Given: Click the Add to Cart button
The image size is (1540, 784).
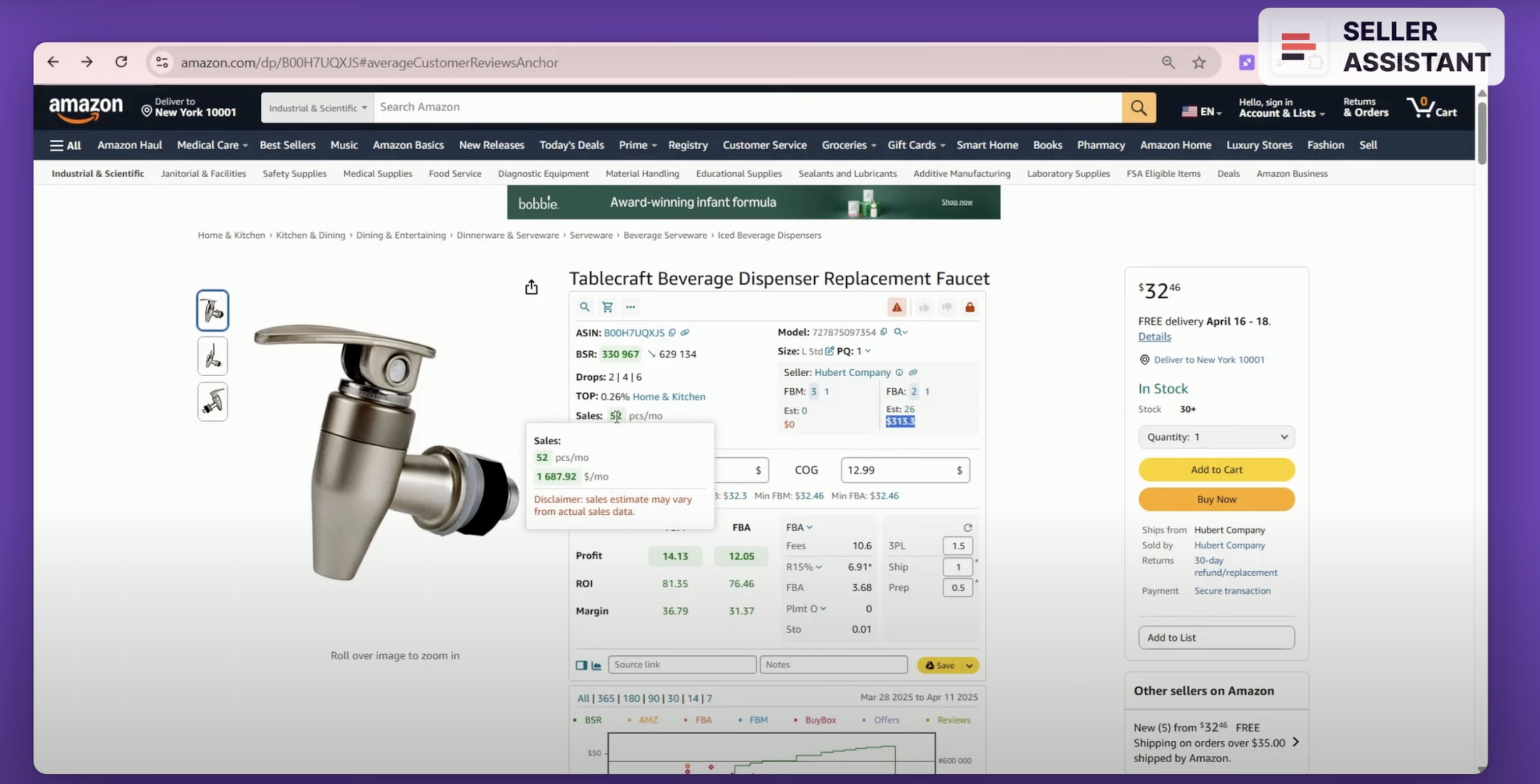Looking at the screenshot, I should pyautogui.click(x=1216, y=469).
